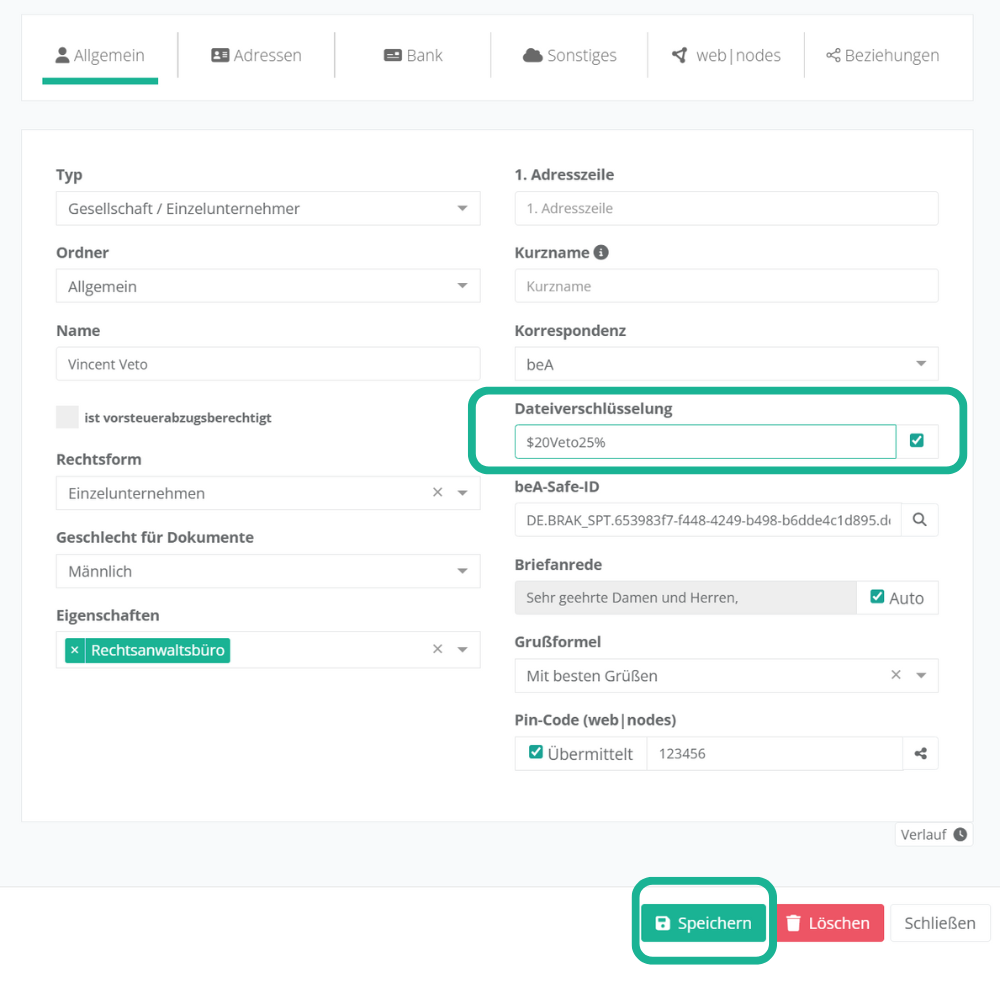
Task: Open the Geschlecht für Dokumente dropdown
Action: pos(268,571)
